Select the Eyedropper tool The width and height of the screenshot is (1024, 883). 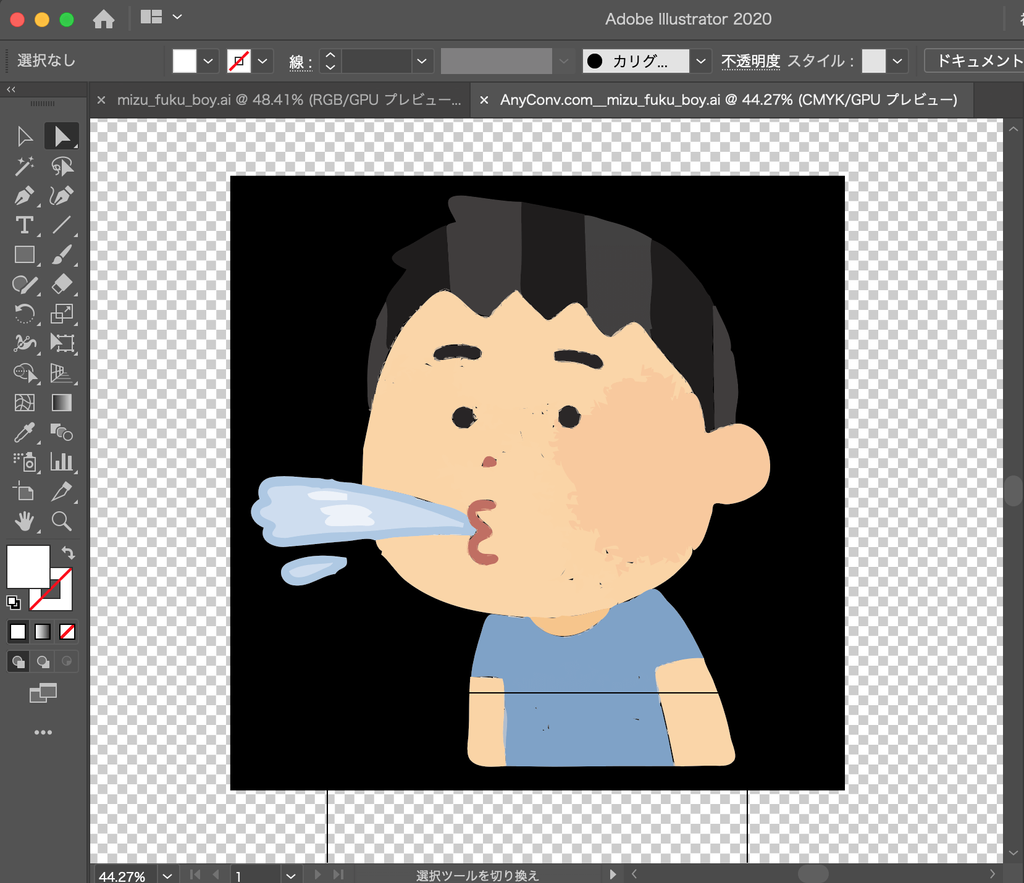tap(24, 432)
